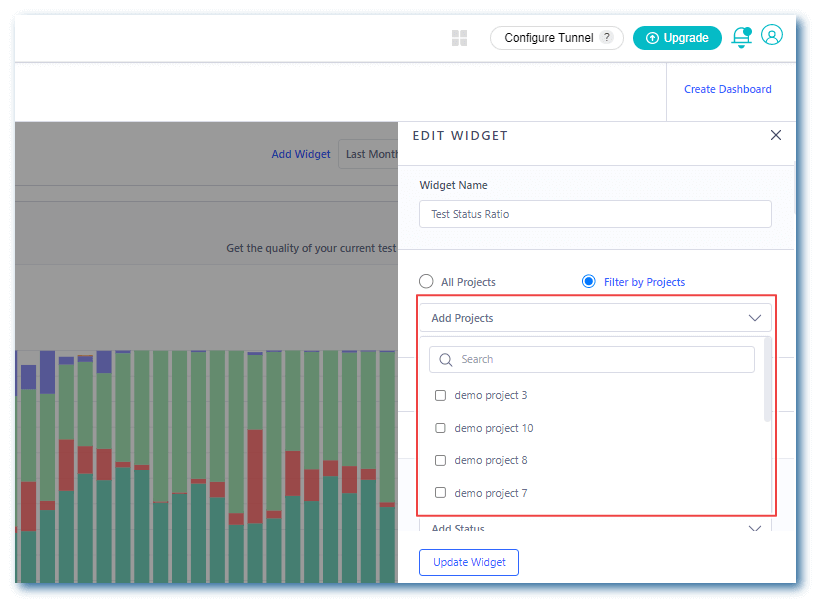
Task: Select the All Projects radio button
Action: click(x=427, y=282)
